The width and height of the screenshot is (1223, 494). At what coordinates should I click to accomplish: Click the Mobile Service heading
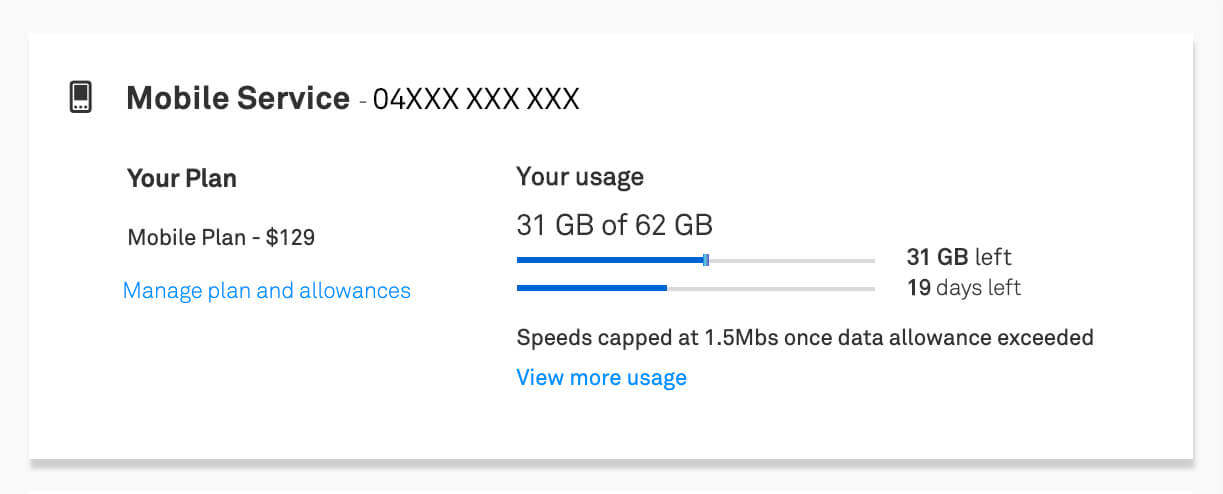pos(238,99)
